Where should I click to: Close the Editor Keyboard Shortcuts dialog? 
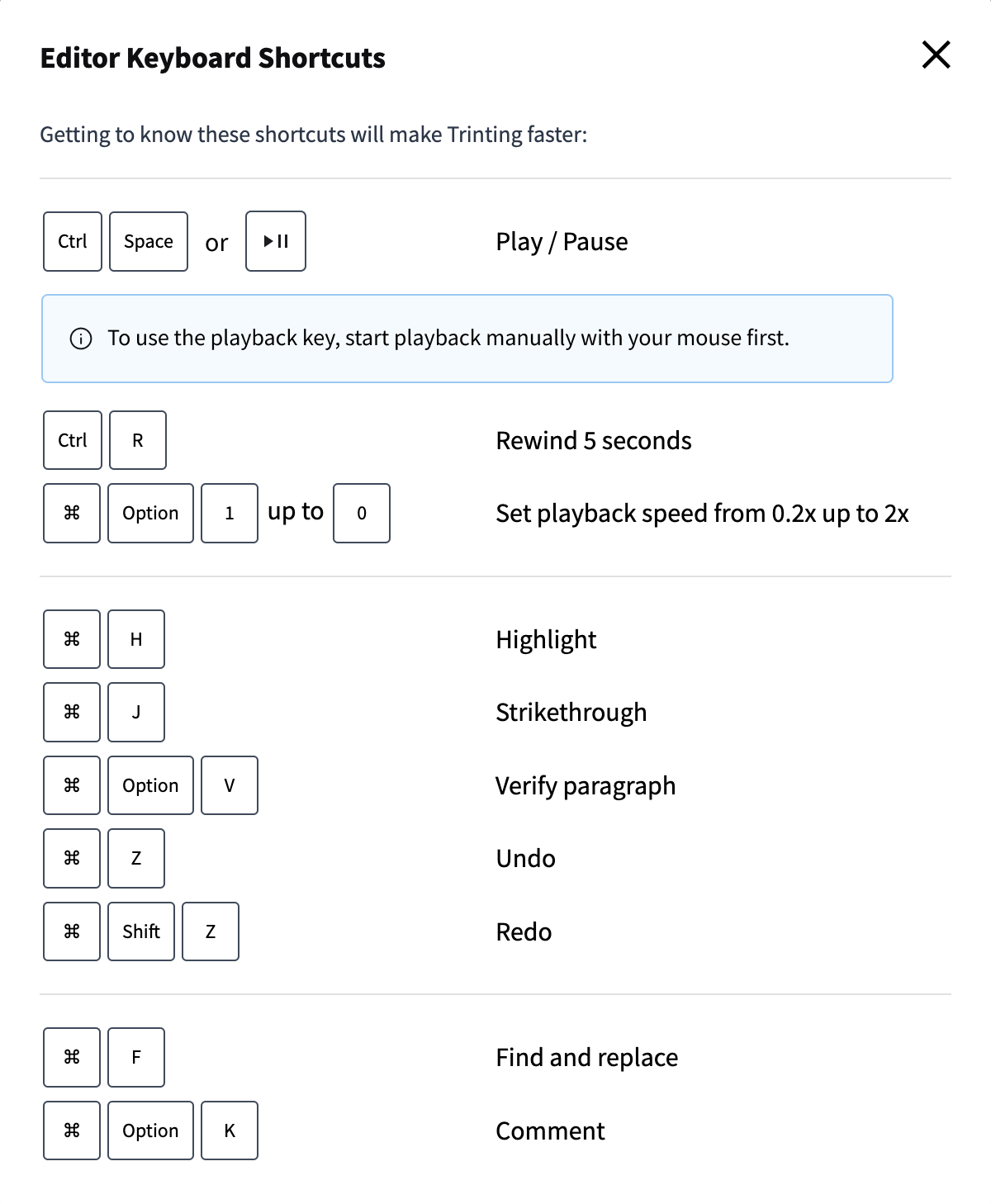point(936,56)
